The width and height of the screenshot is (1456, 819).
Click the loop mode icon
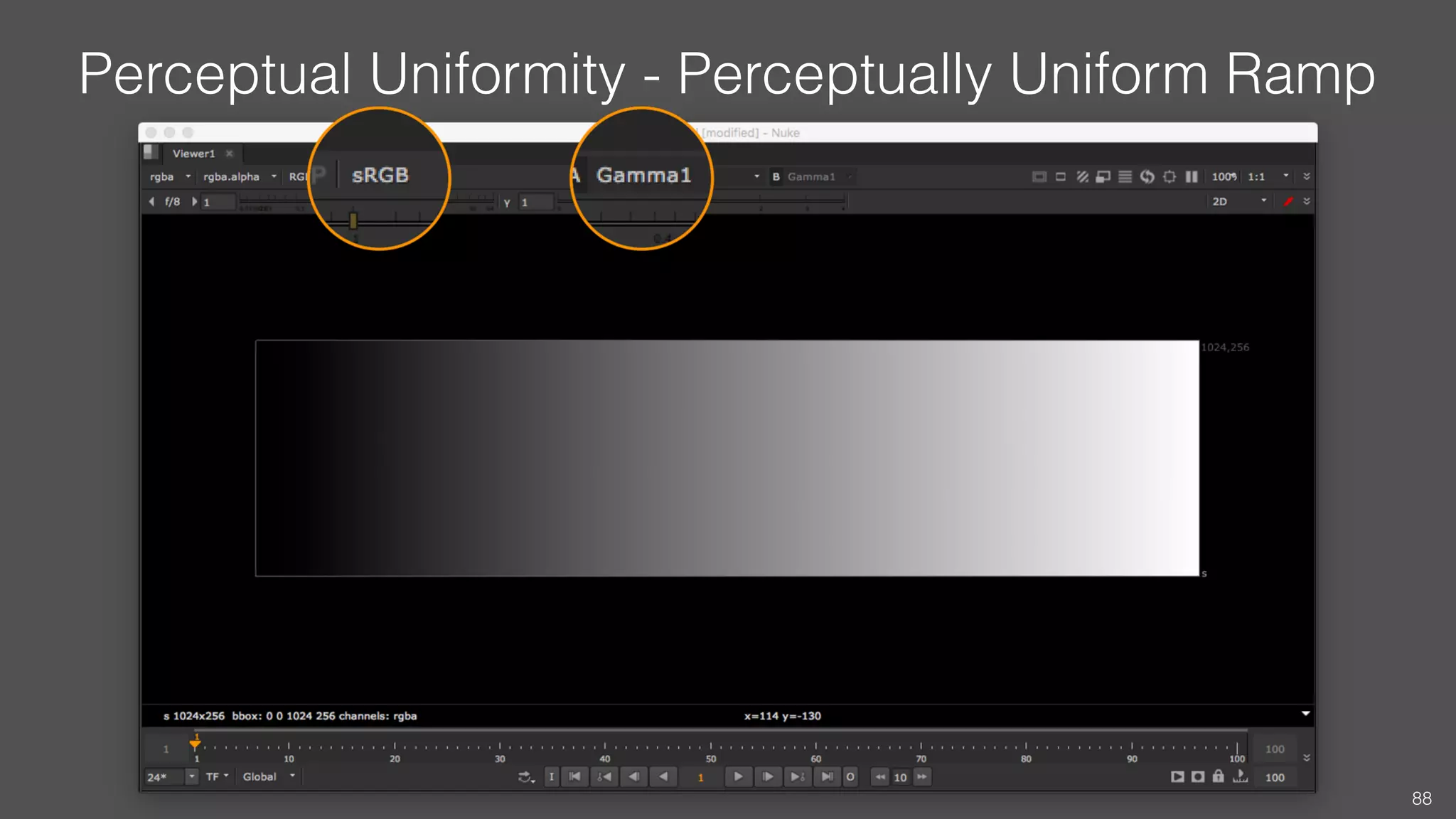pyautogui.click(x=526, y=778)
